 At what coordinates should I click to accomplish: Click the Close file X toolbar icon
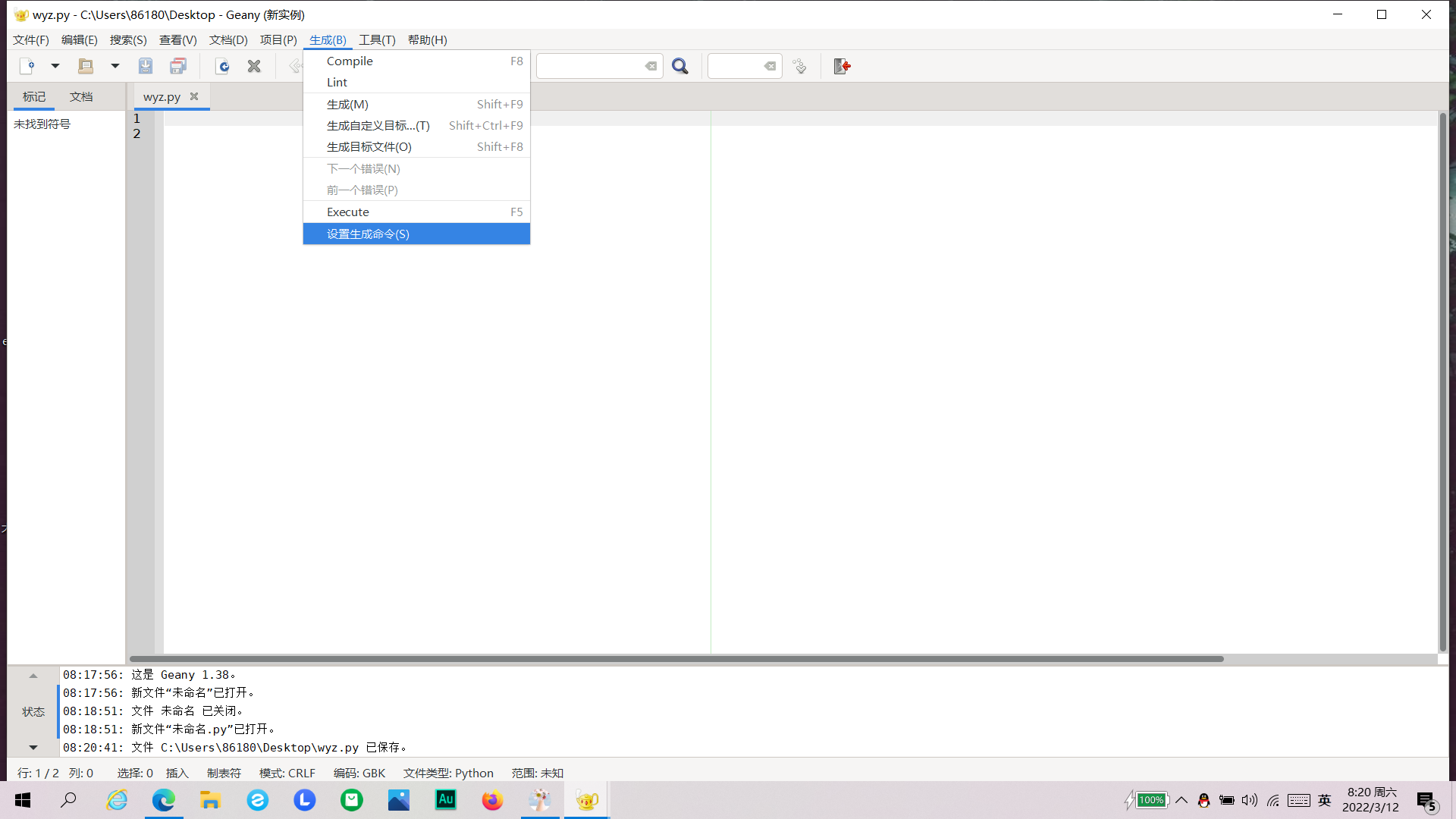pyautogui.click(x=254, y=66)
